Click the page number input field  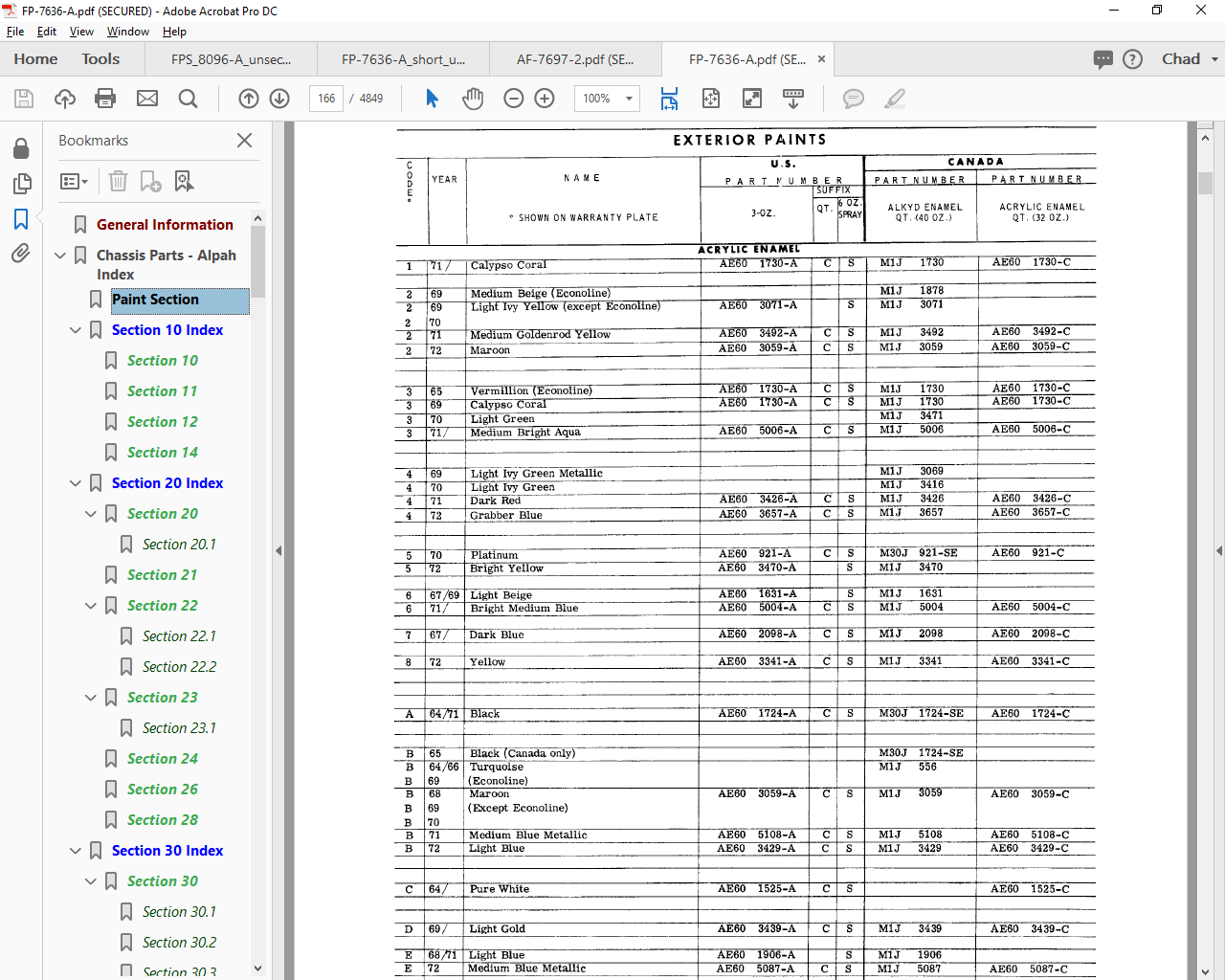[x=326, y=99]
